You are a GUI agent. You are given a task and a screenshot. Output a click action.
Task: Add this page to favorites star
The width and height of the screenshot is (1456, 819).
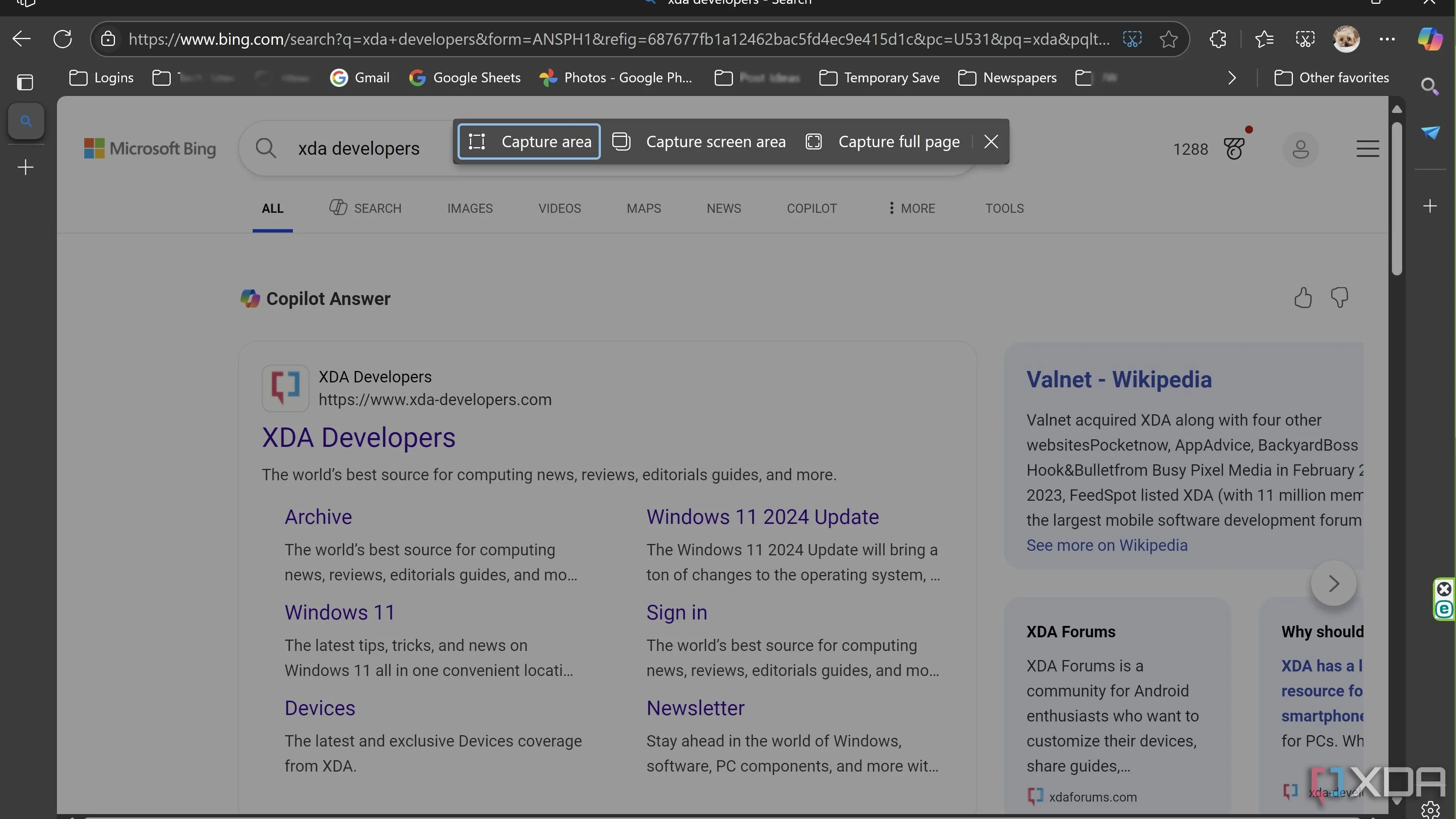click(1168, 39)
